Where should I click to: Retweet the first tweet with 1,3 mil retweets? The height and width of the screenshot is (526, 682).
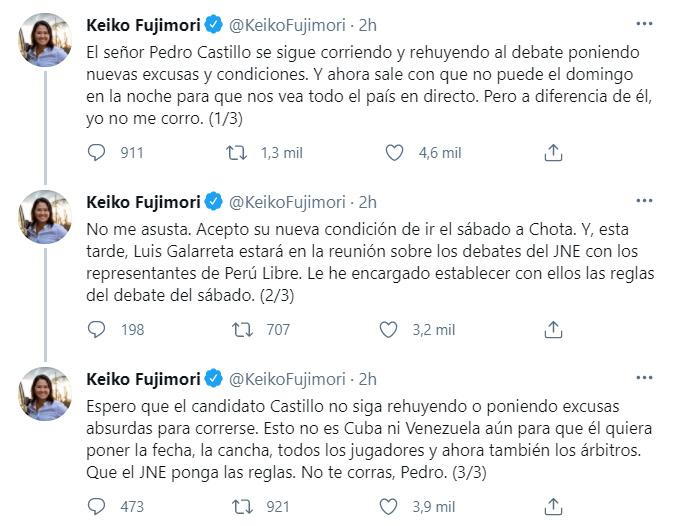pos(237,152)
